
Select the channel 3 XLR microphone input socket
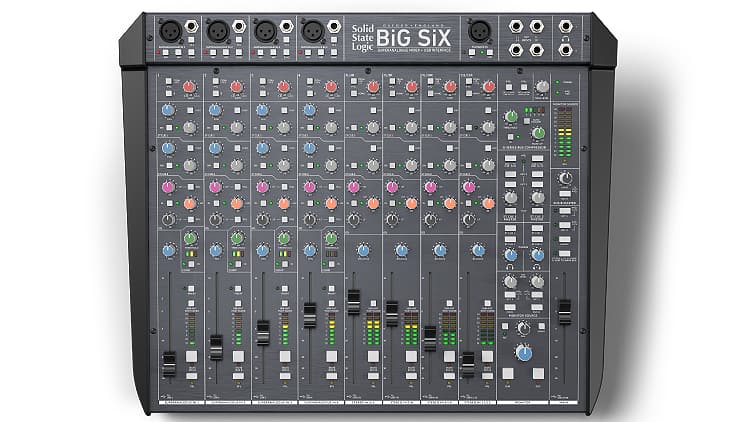[x=265, y=32]
